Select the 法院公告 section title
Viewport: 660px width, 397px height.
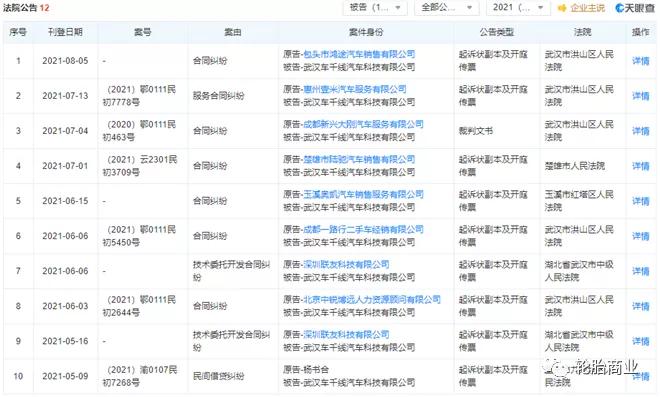[20, 8]
